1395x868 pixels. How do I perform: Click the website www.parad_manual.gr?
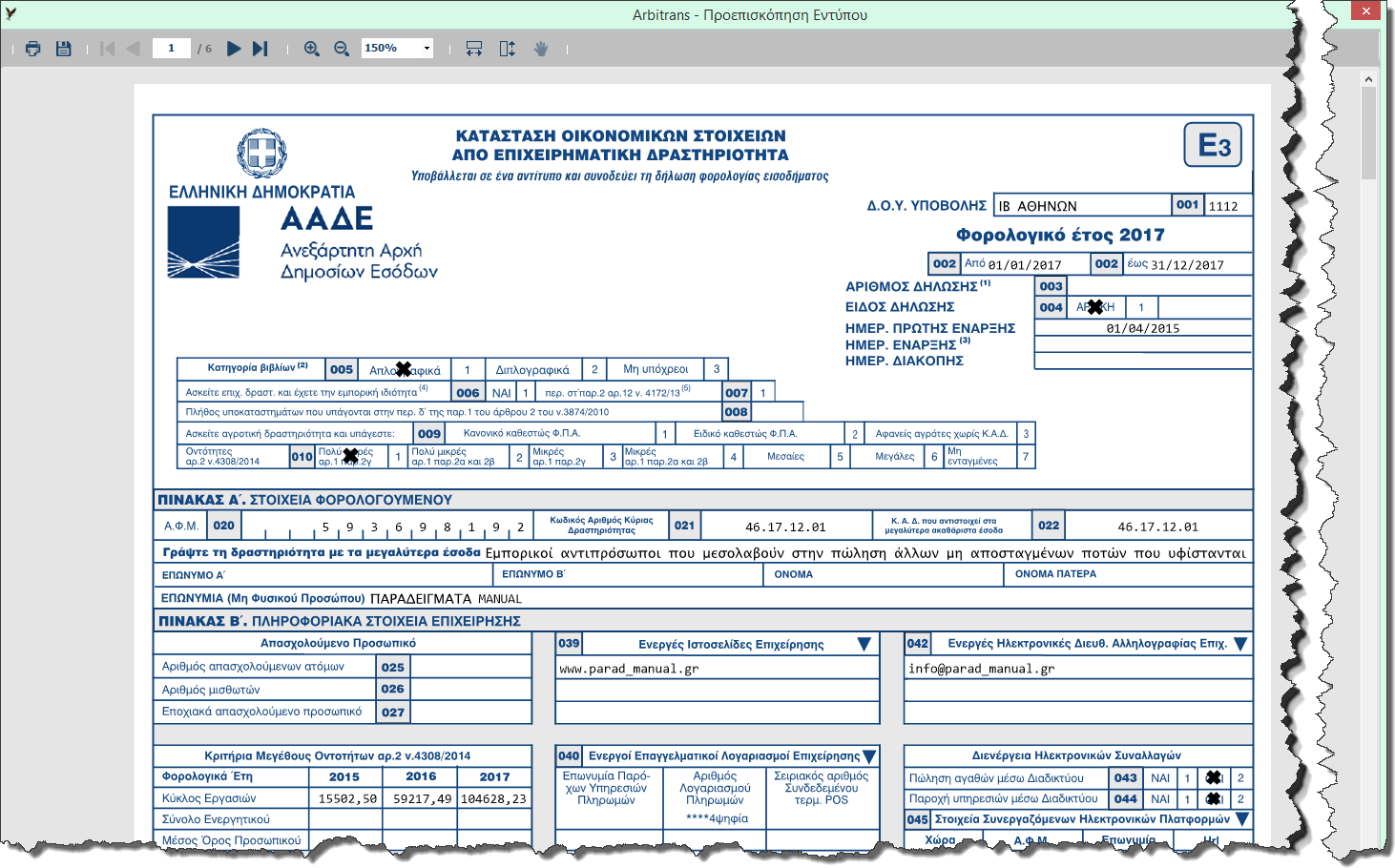(629, 670)
